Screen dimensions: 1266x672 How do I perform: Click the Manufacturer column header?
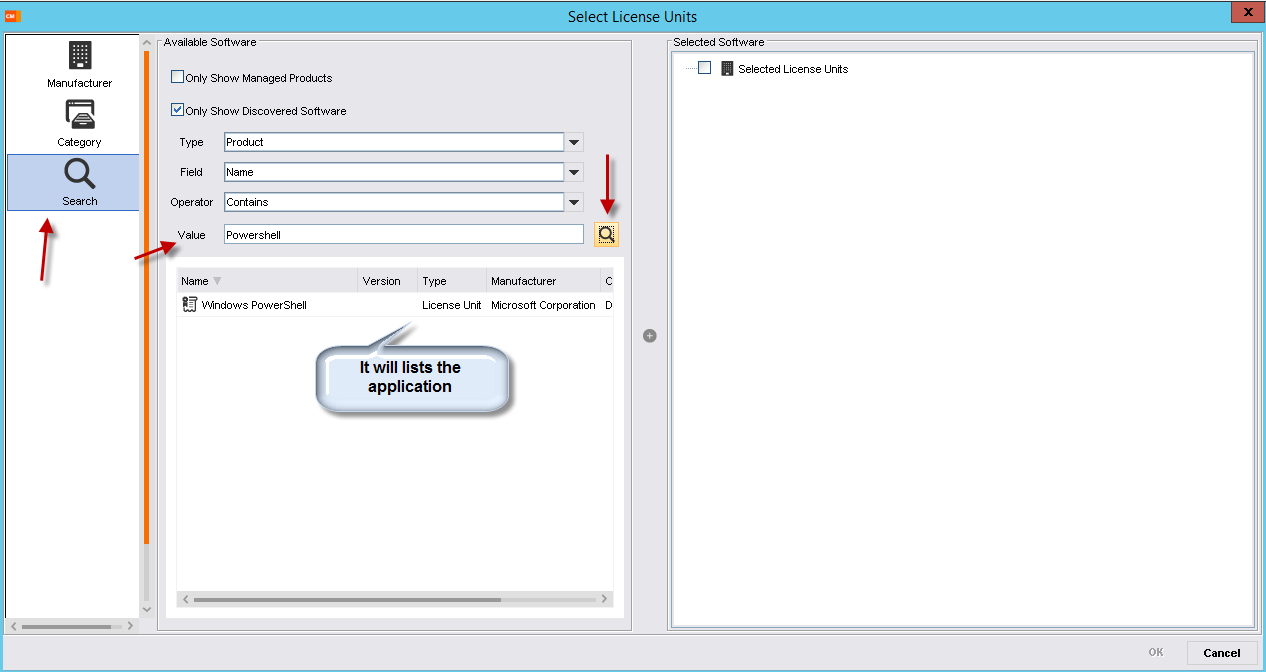pos(523,281)
